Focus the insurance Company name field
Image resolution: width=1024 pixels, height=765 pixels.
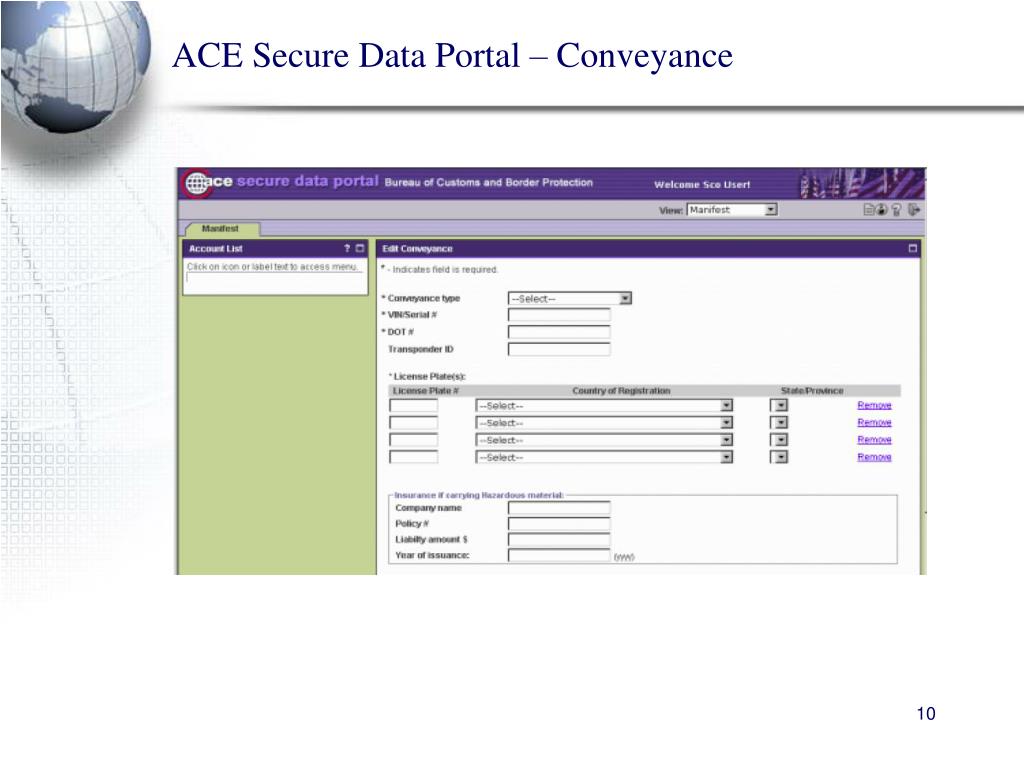tap(559, 508)
